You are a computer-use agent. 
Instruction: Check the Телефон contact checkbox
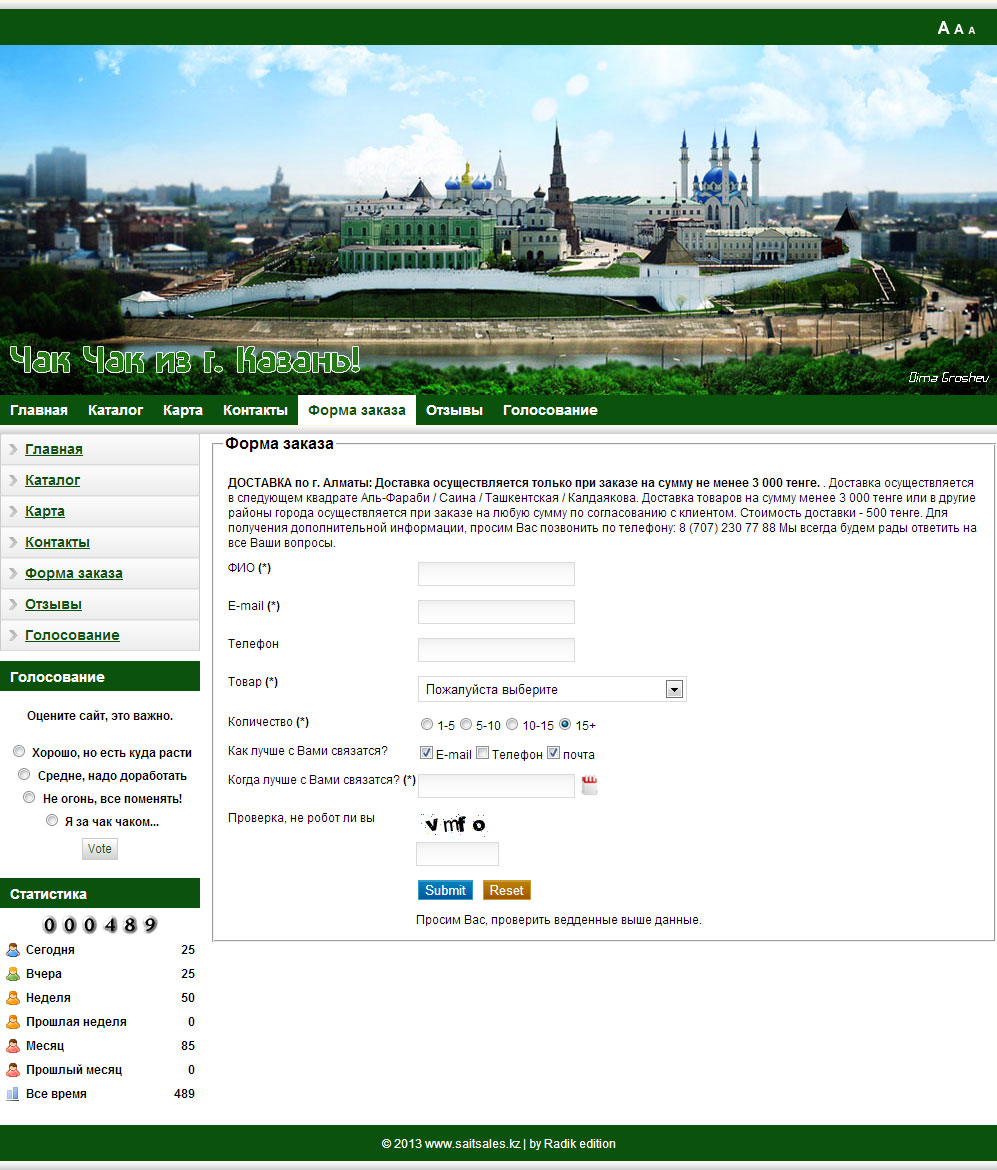point(482,753)
